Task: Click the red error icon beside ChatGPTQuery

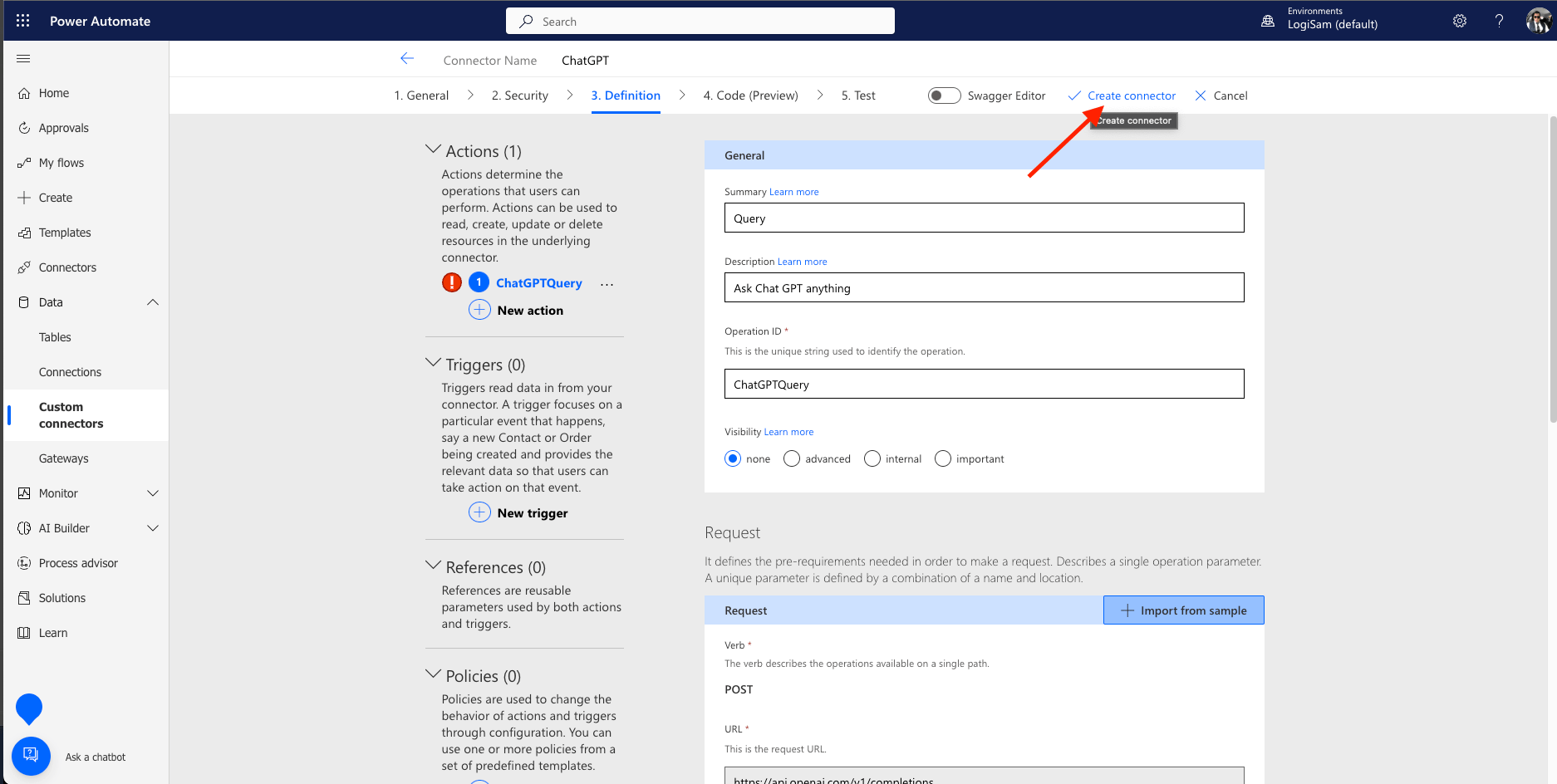Action: click(452, 282)
